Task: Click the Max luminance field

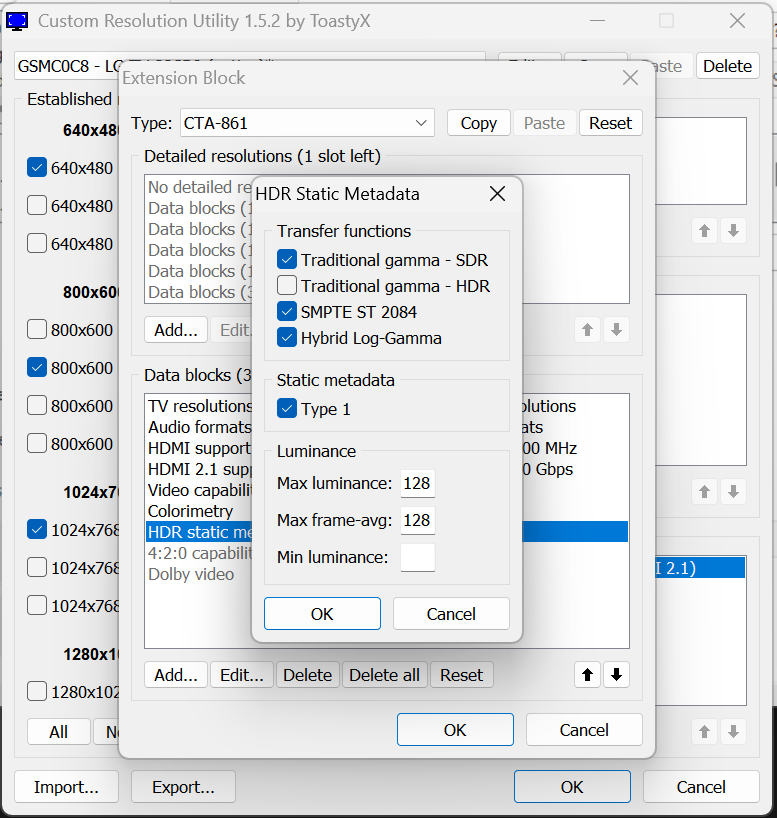Action: [x=417, y=483]
